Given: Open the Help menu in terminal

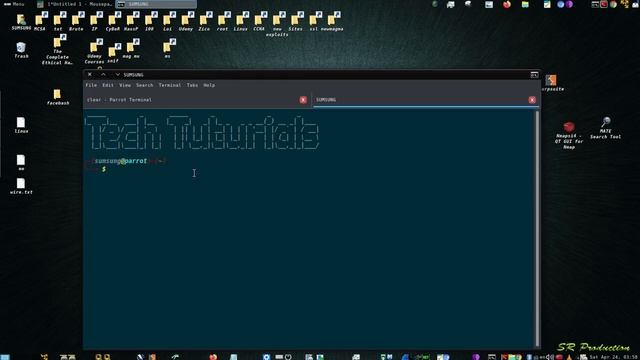Looking at the screenshot, I should [x=209, y=85].
